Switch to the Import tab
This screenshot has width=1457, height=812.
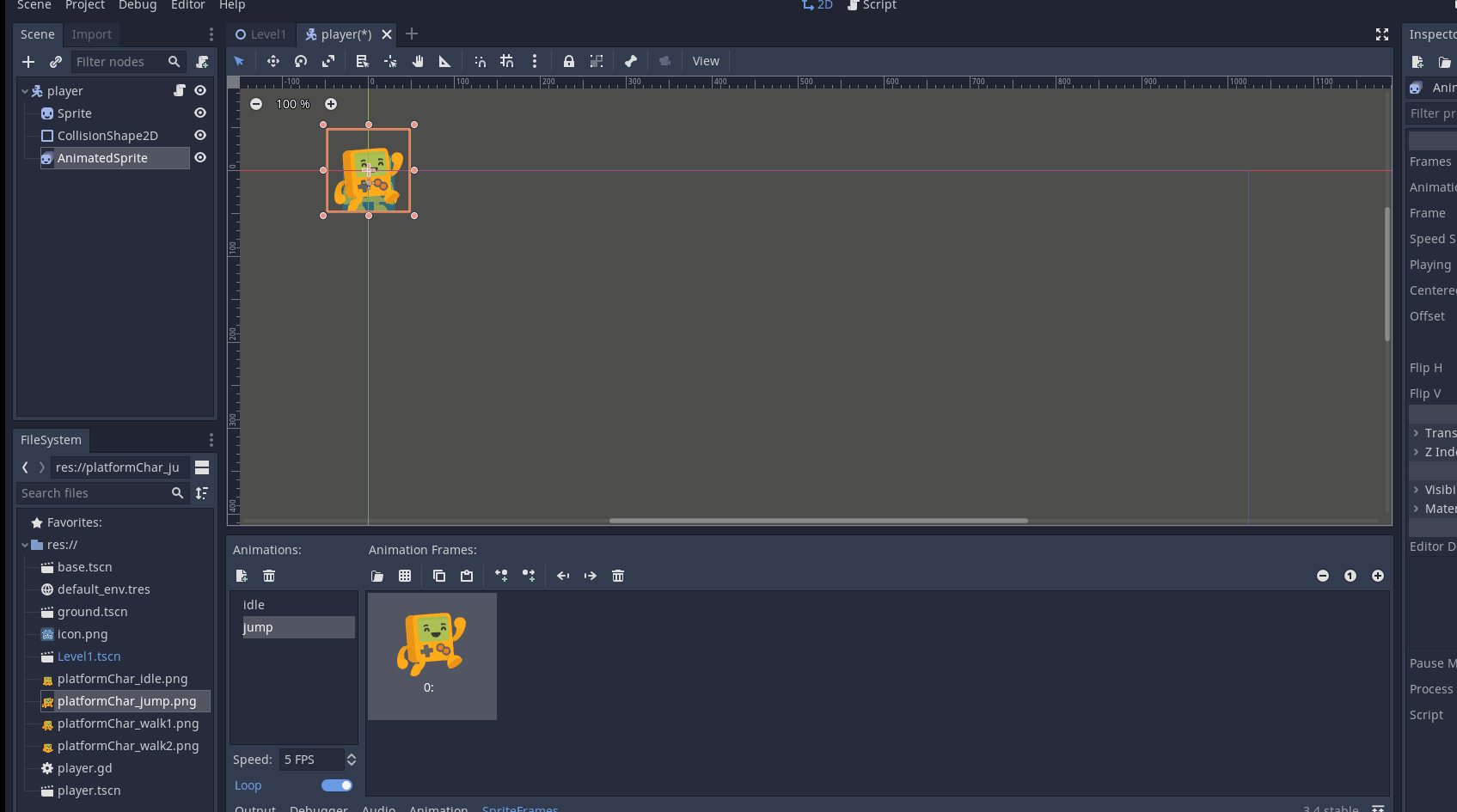[92, 34]
